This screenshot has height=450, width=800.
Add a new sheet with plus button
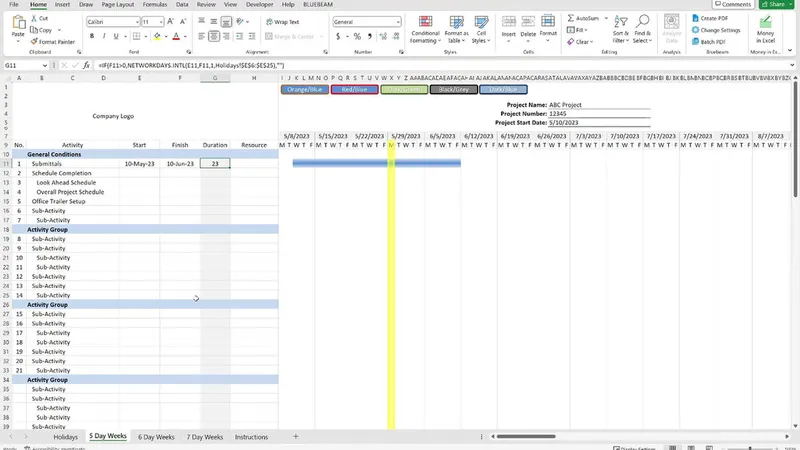295,436
